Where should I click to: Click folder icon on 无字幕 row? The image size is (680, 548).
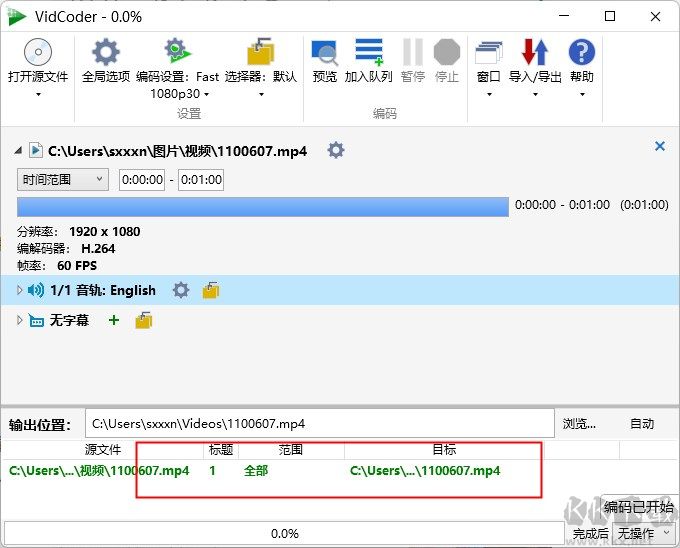coord(144,320)
